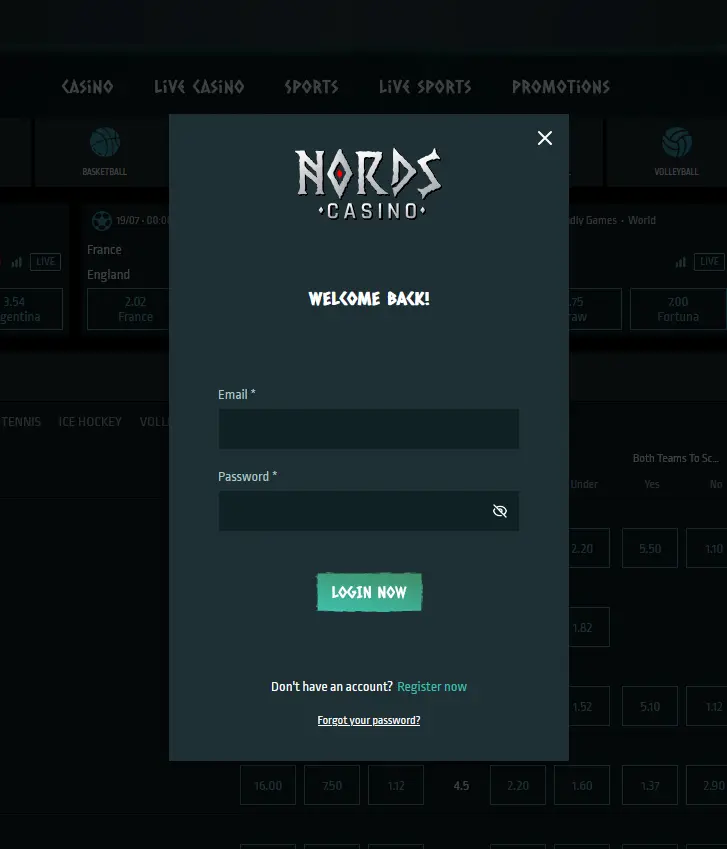Click the LIVE badge at left match card
This screenshot has height=849, width=727.
tap(45, 262)
